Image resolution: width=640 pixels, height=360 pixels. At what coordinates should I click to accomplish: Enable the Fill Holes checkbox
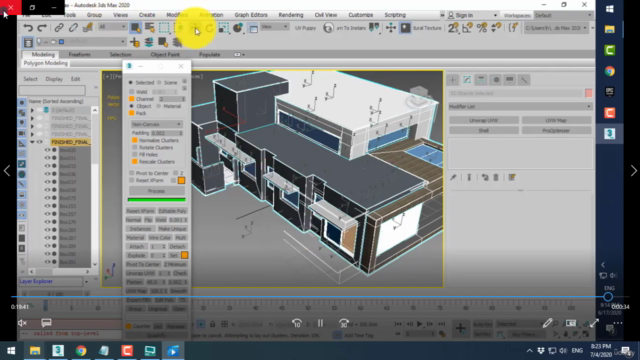135,155
